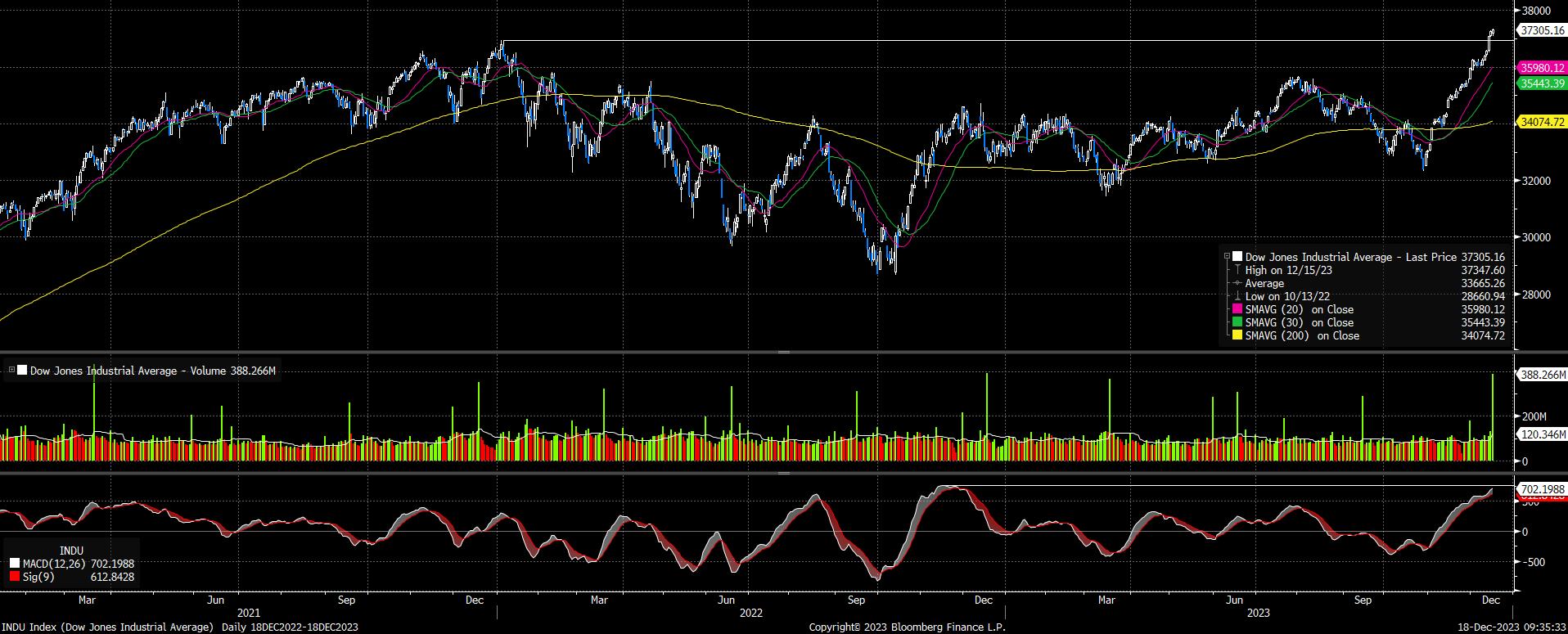Click the -500 MACD axis label
Image resolution: width=1568 pixels, height=634 pixels.
coord(1534,562)
